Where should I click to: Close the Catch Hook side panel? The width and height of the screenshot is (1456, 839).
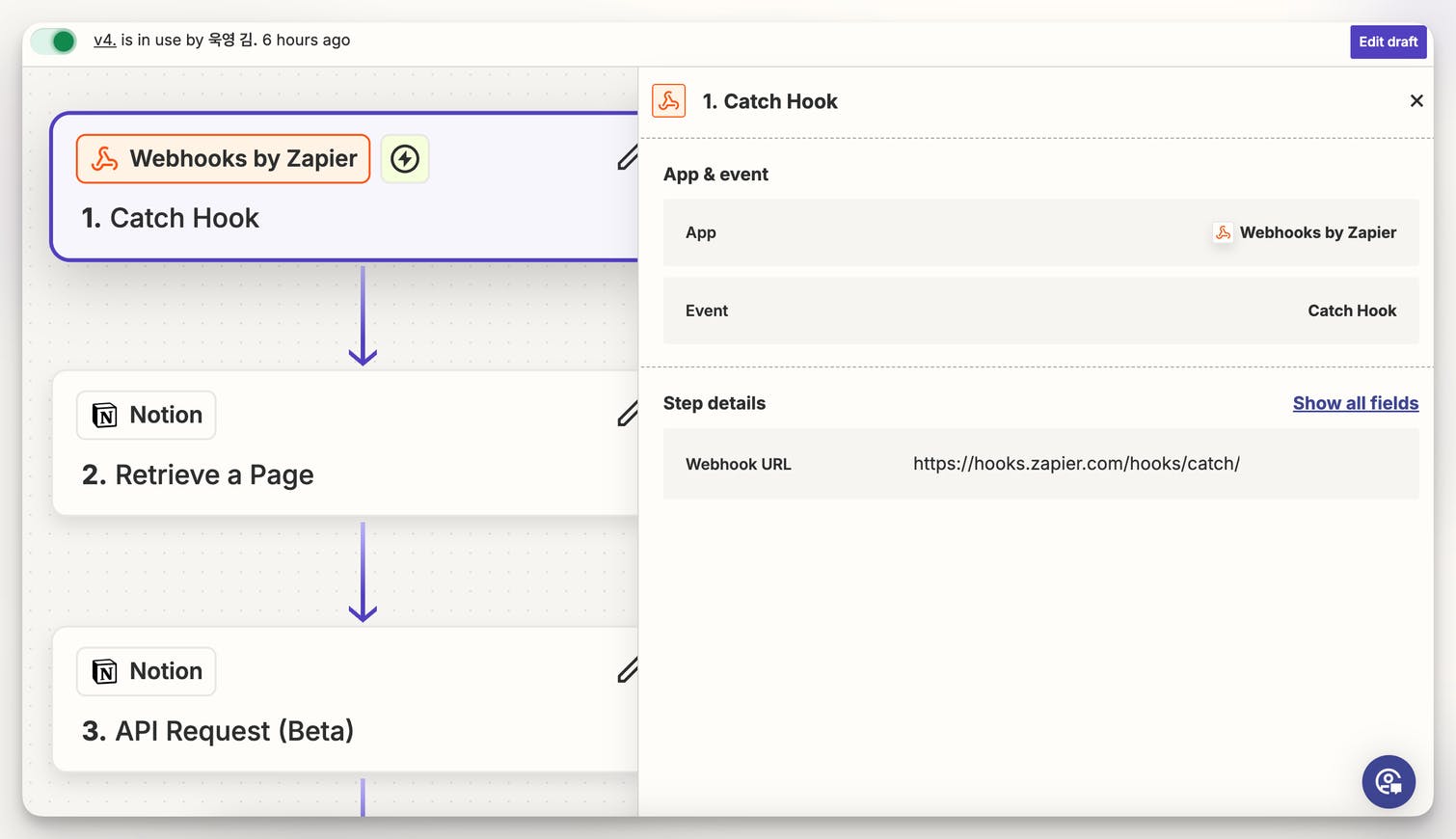(x=1416, y=101)
